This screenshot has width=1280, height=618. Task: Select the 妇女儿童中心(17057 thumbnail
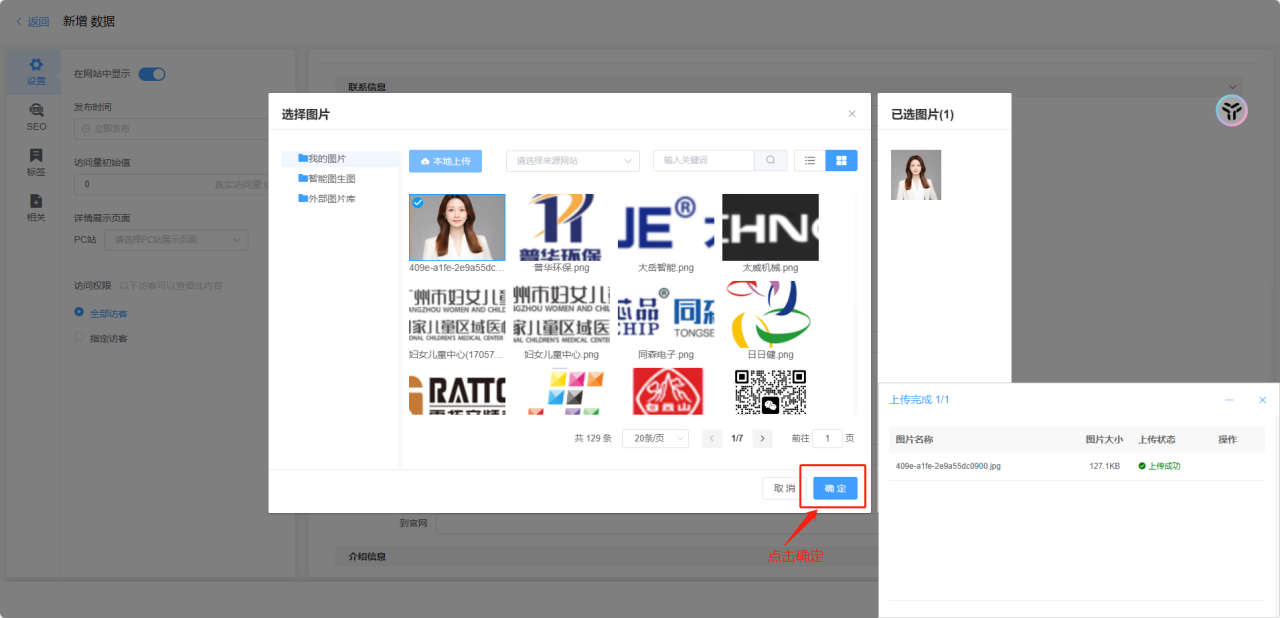[457, 314]
